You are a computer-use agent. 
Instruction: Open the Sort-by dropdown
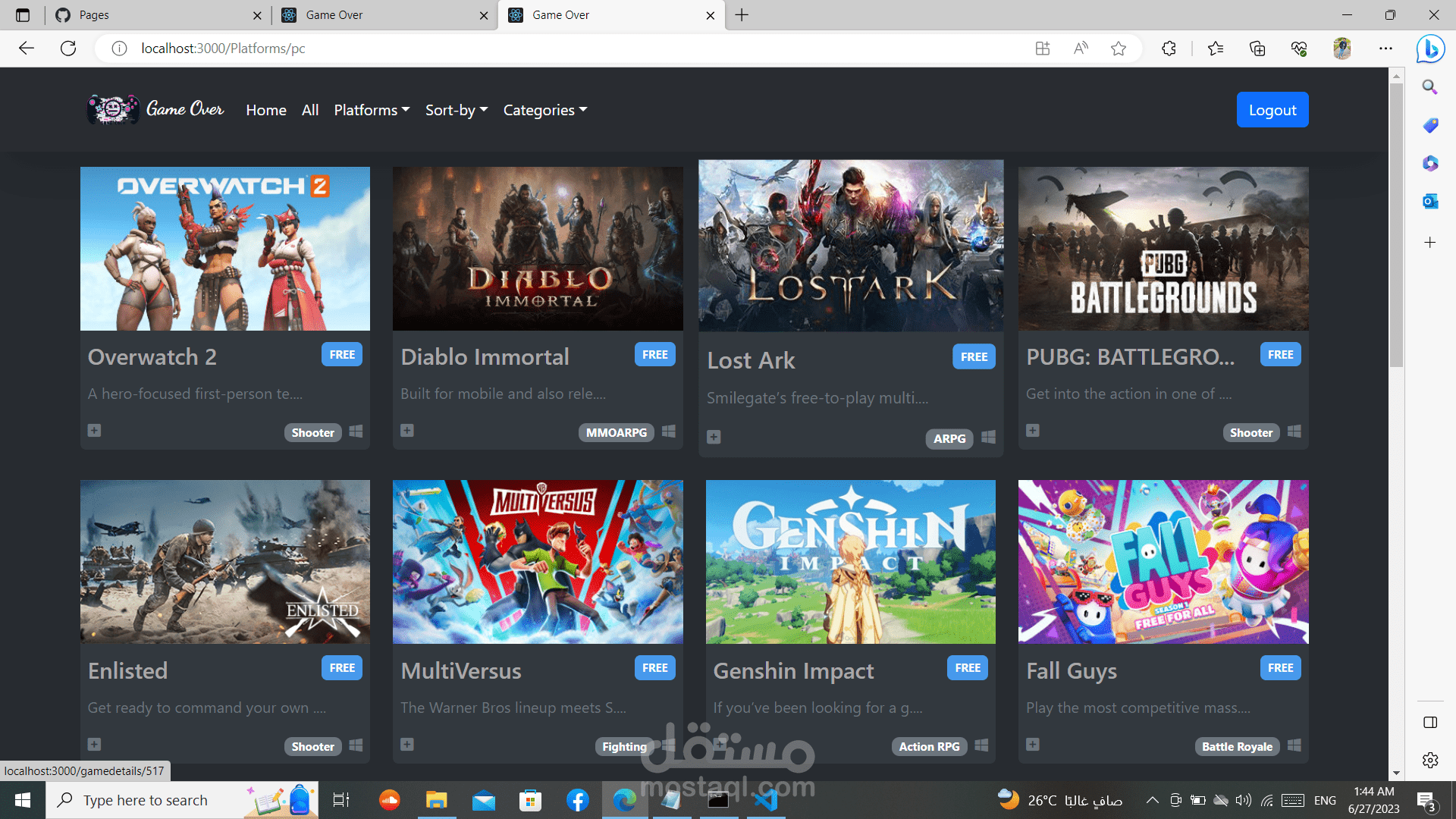point(457,110)
